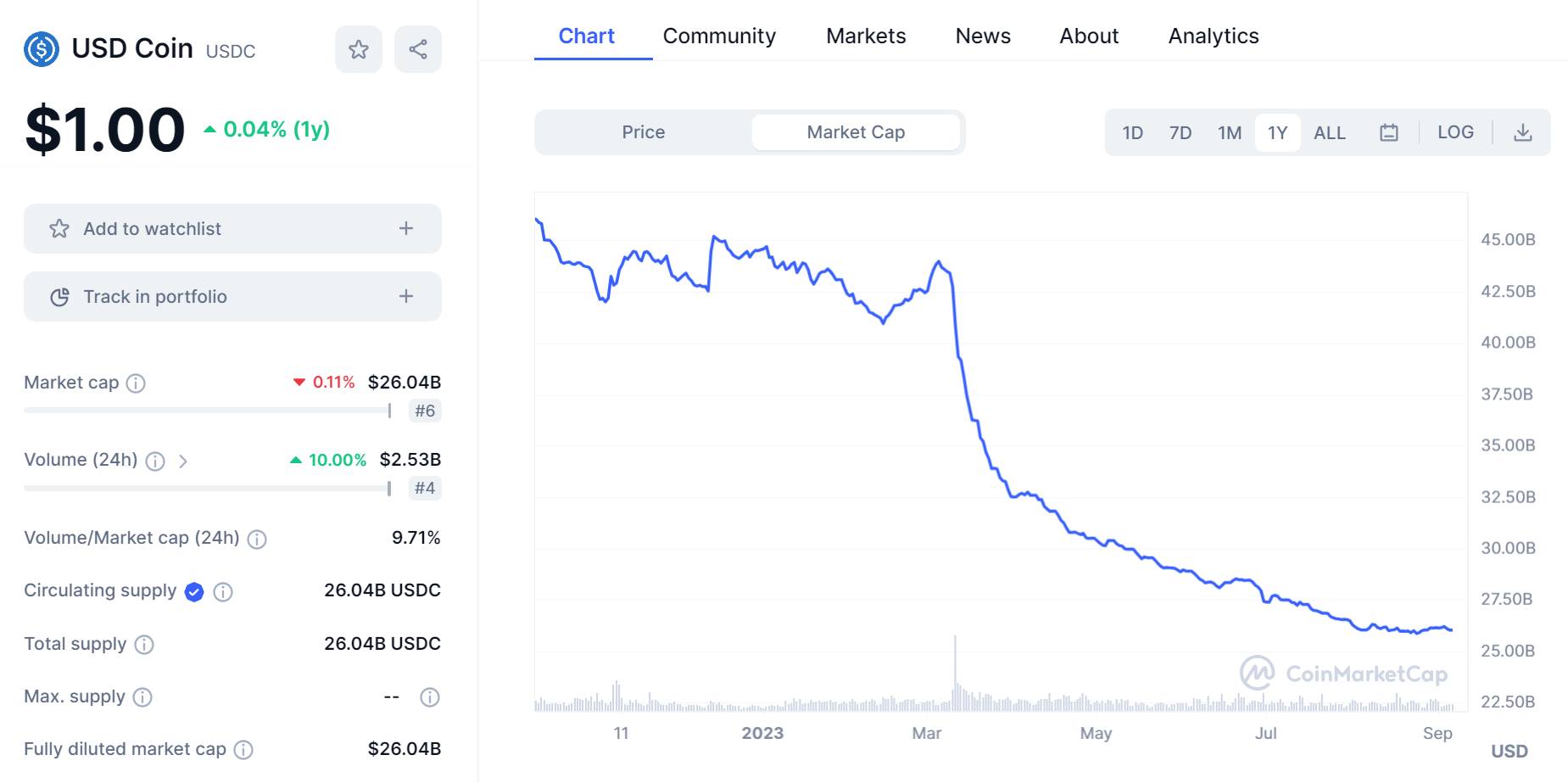Screen dimensions: 1568x783
Task: Click the $1.00 price value
Action: point(105,130)
